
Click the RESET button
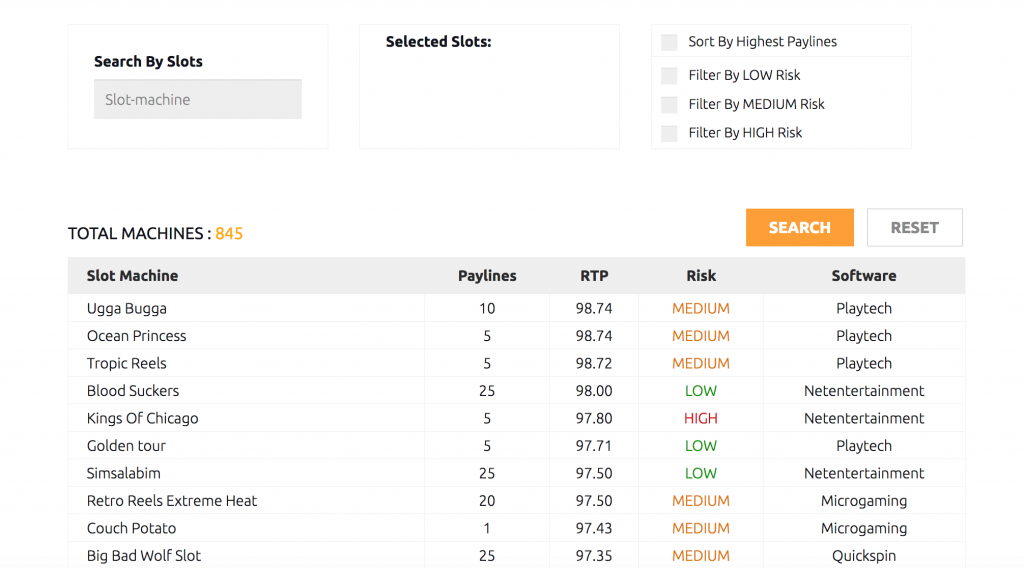914,227
